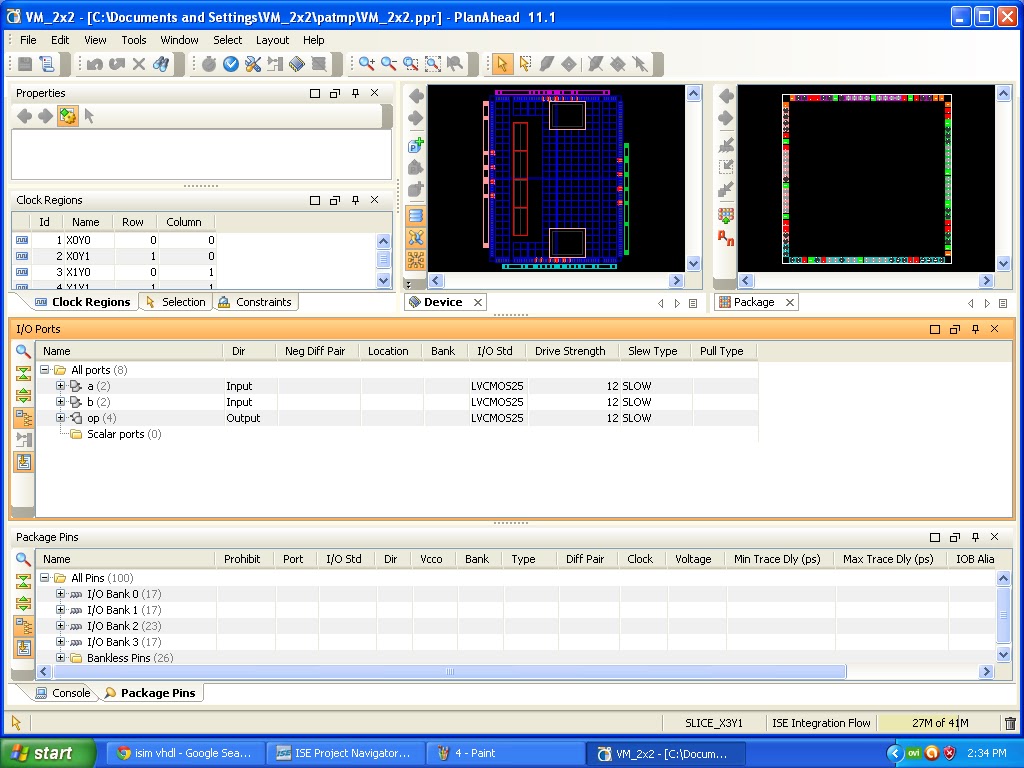
Task: Click the script document icon beside Save
Action: pos(47,63)
